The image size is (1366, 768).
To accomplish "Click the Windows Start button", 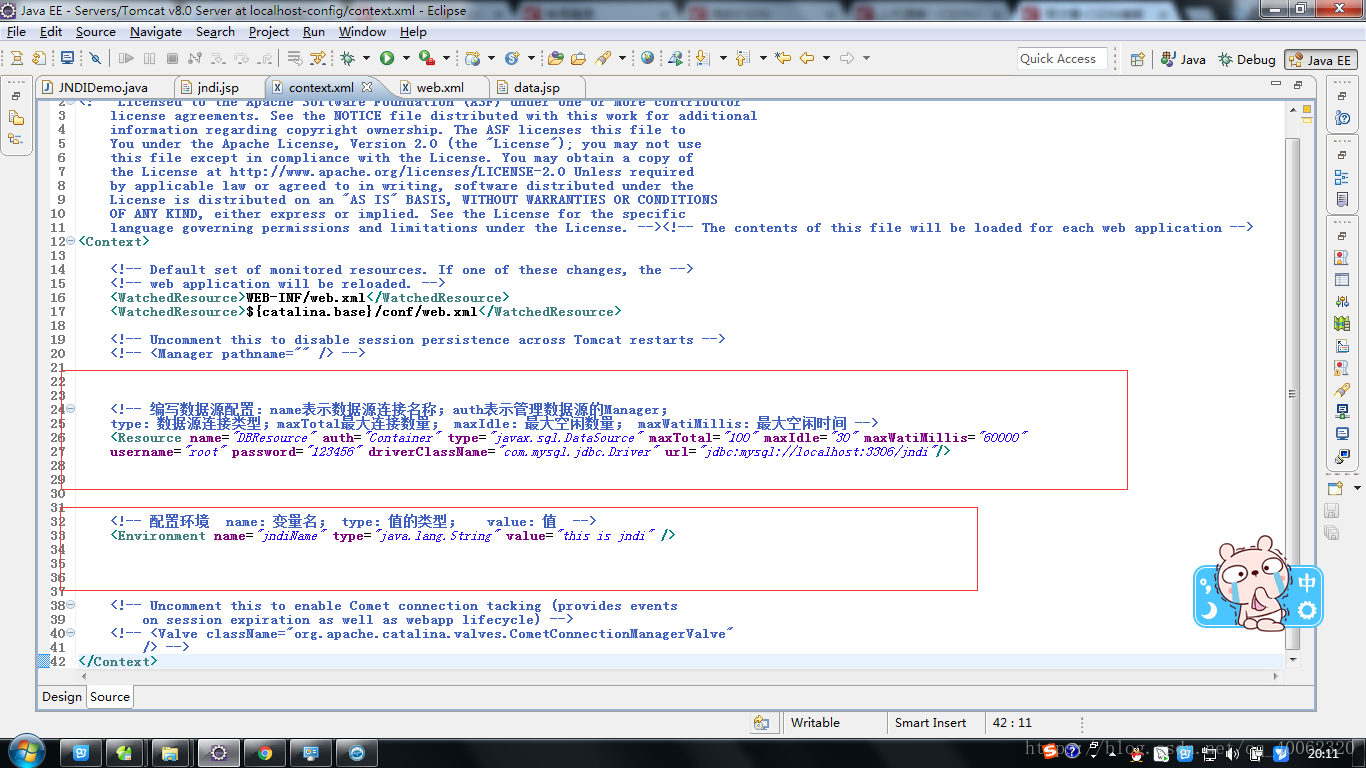I will pyautogui.click(x=25, y=751).
